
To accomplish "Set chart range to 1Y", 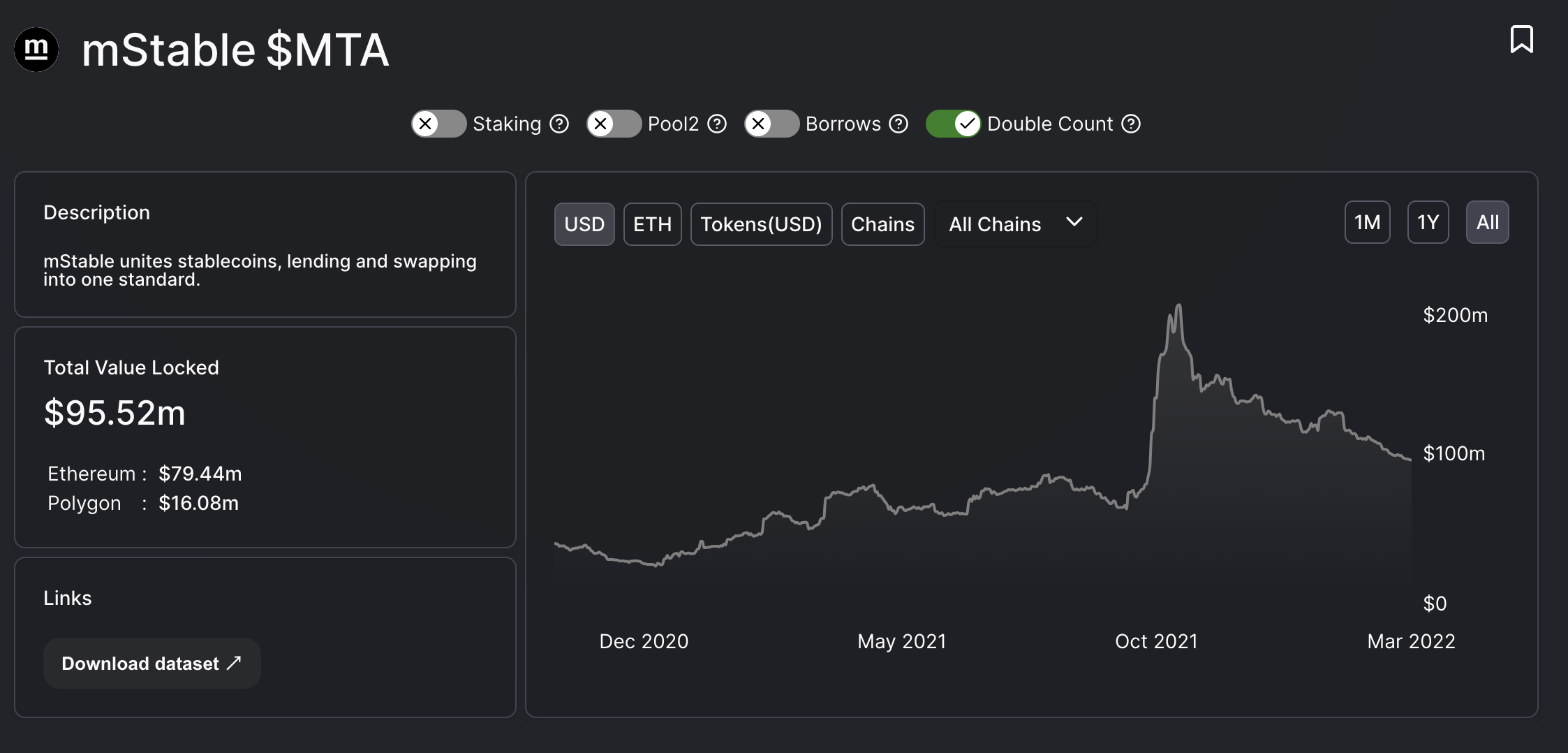I will 1428,222.
